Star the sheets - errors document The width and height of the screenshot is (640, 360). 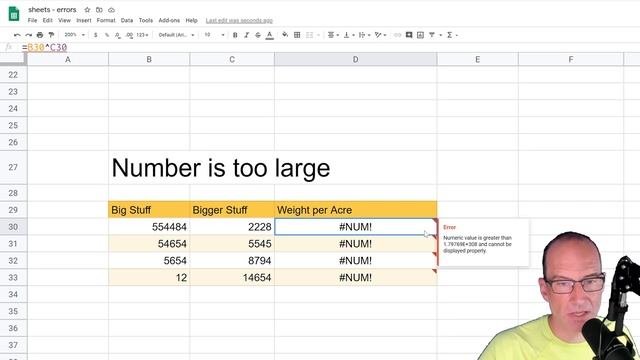click(x=87, y=9)
